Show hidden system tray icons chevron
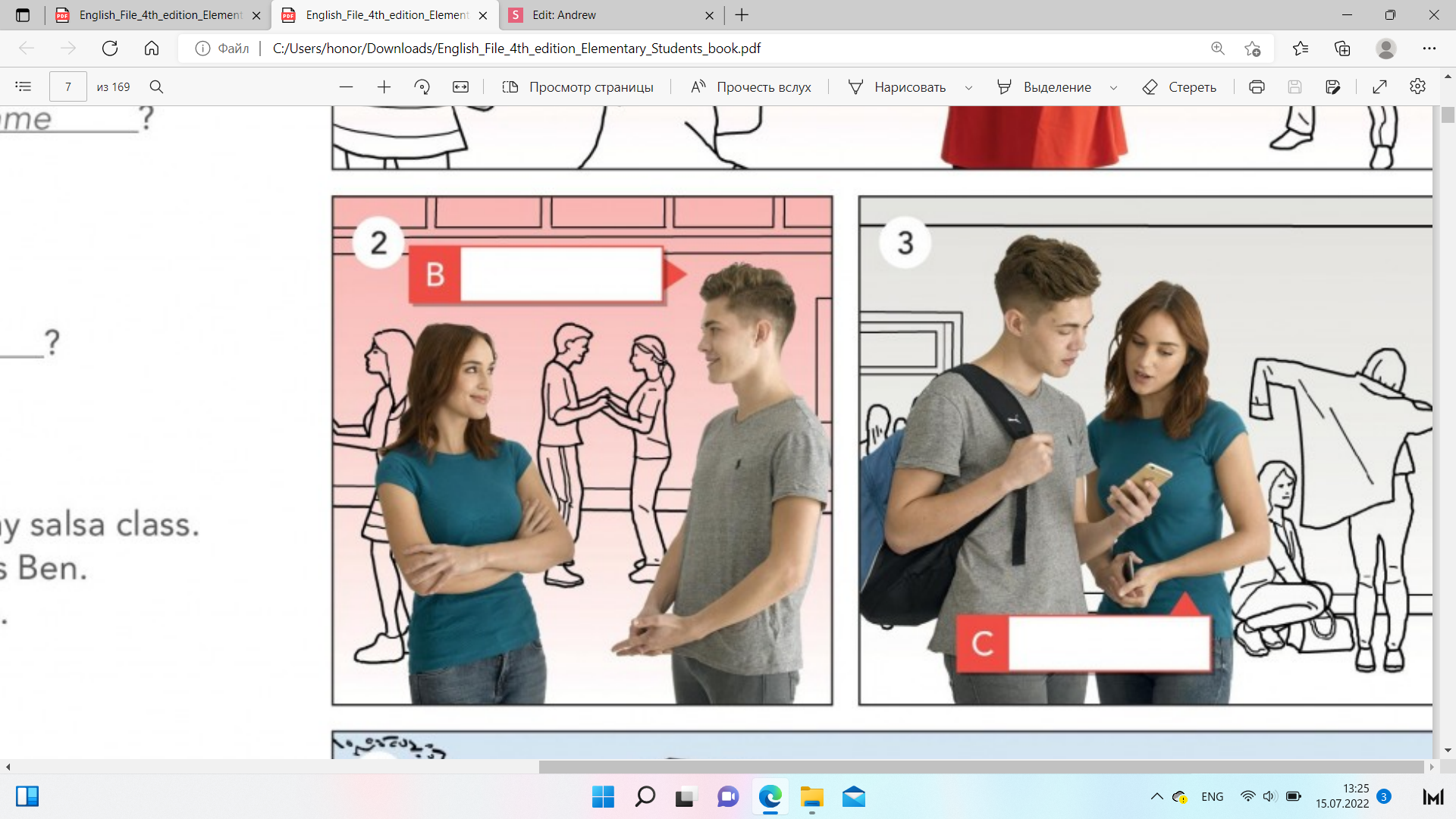1456x819 pixels. [x=1156, y=796]
